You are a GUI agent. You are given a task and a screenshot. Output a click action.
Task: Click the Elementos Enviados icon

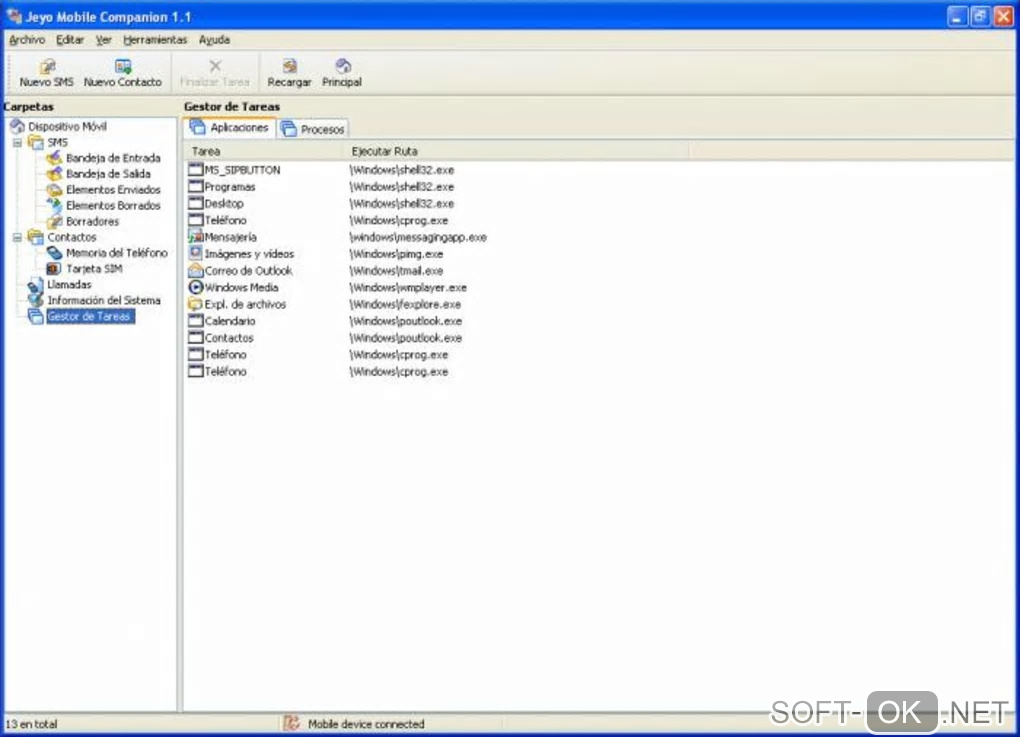tap(55, 190)
